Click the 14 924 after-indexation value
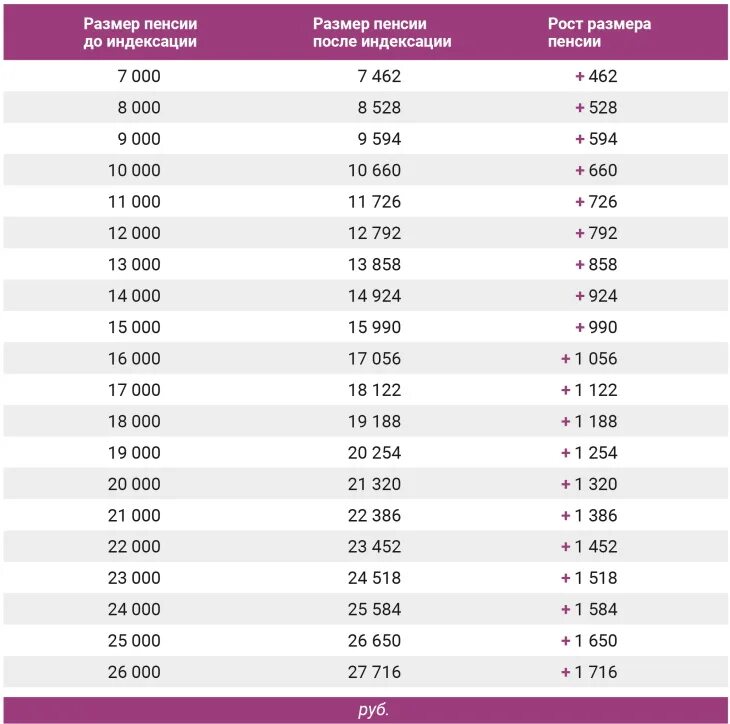Screen dimensions: 730x724 (x=374, y=296)
